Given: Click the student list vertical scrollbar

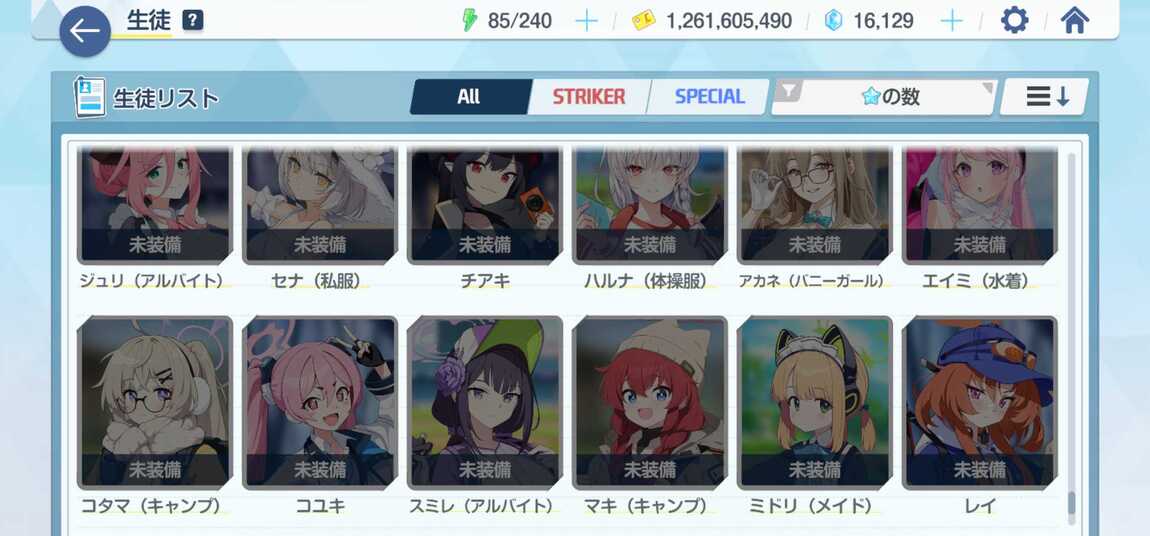Looking at the screenshot, I should [x=1072, y=336].
